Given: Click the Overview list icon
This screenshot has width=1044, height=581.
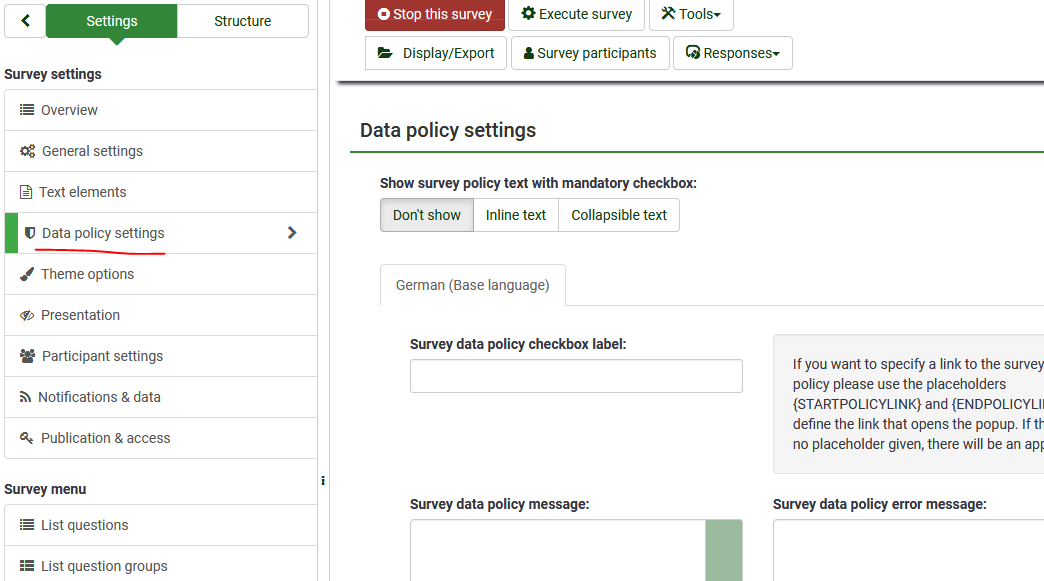Looking at the screenshot, I should point(27,110).
